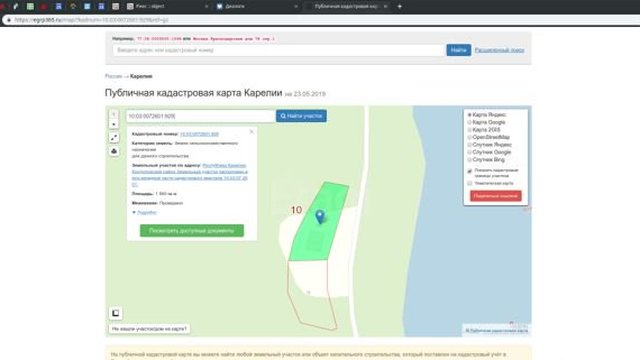
Task: Open the parcel address link in popup
Action: [x=190, y=175]
